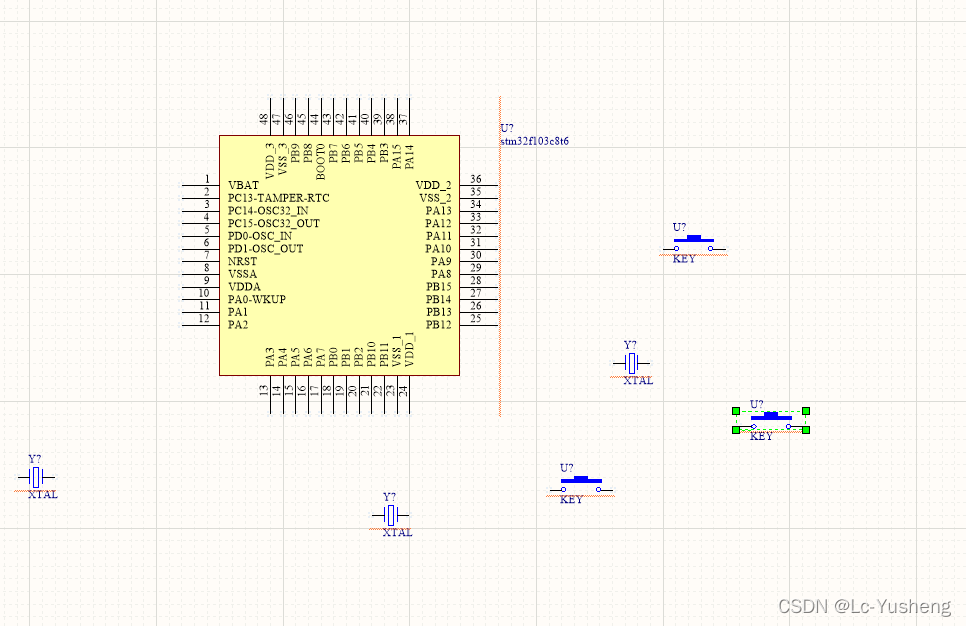The width and height of the screenshot is (966, 626).
Task: Click the stm32f103c8t6 component name label
Action: (x=534, y=141)
